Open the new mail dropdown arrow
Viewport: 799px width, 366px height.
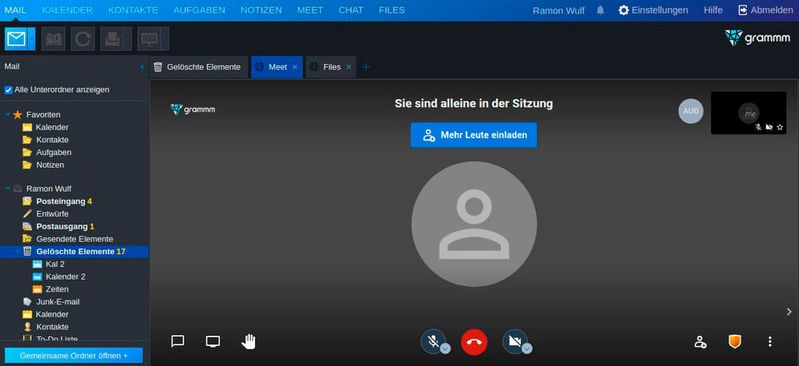tap(32, 39)
